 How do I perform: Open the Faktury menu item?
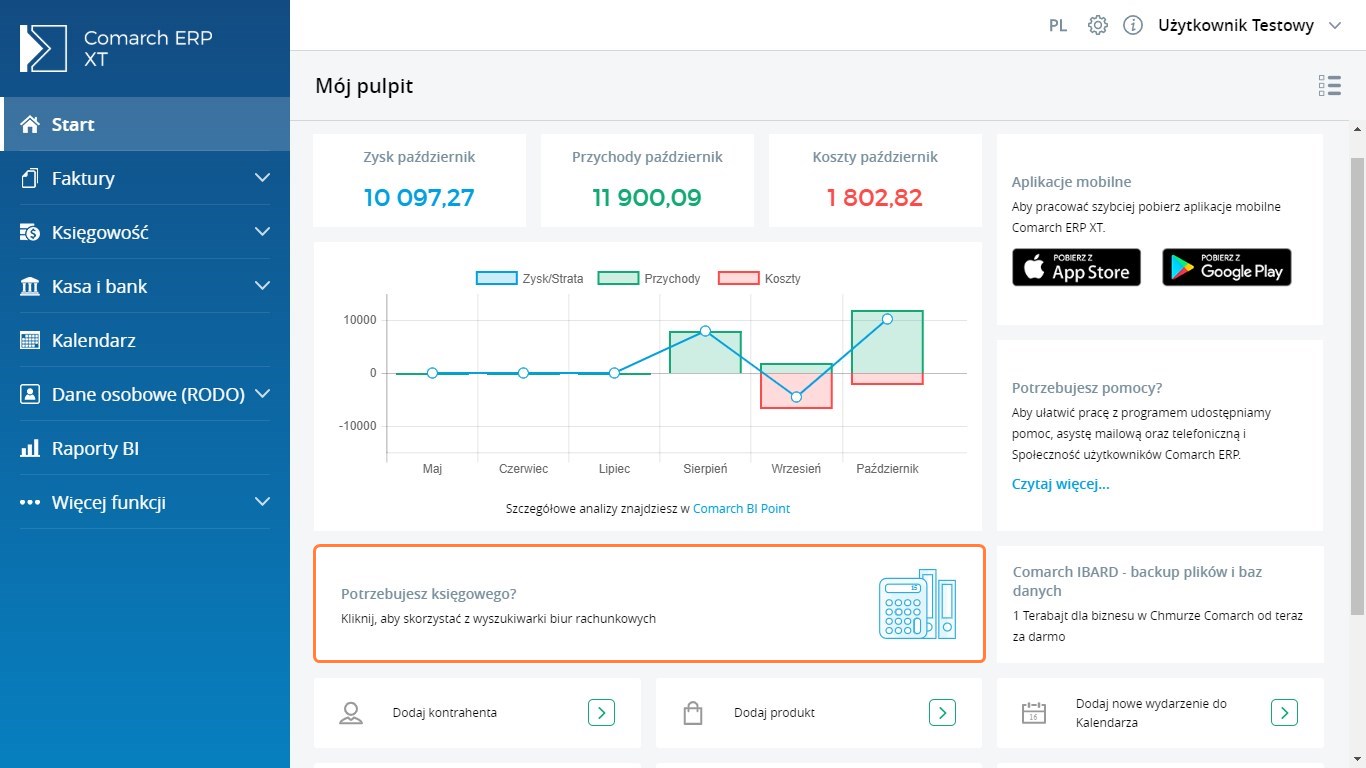point(145,178)
